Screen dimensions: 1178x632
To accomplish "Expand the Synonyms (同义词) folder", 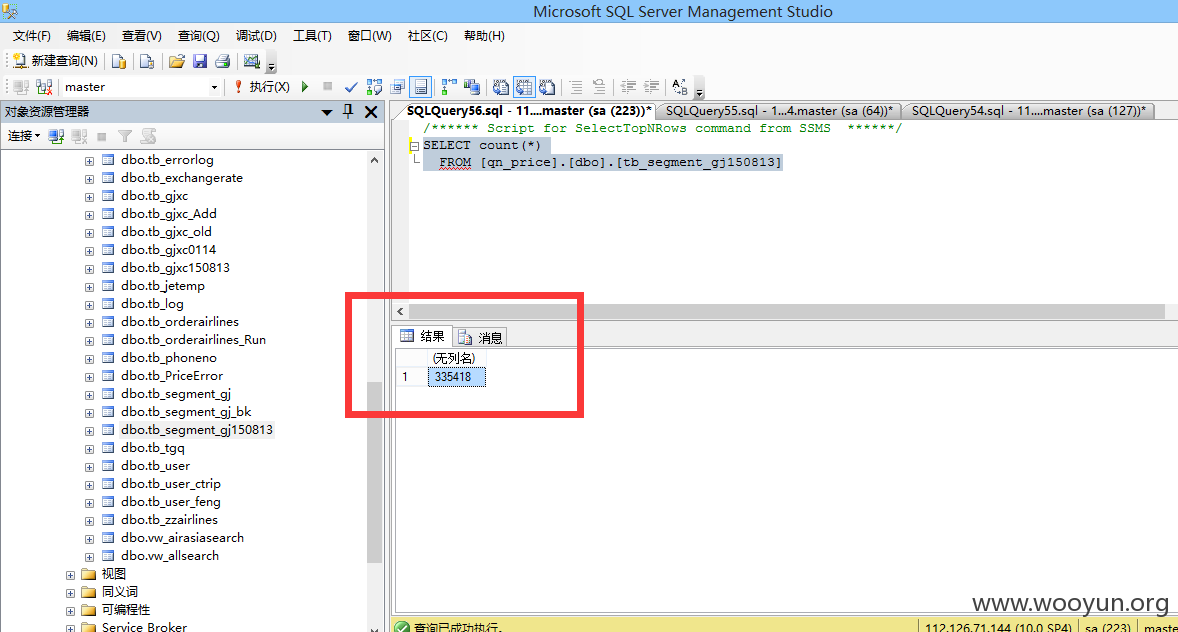I will (x=70, y=593).
